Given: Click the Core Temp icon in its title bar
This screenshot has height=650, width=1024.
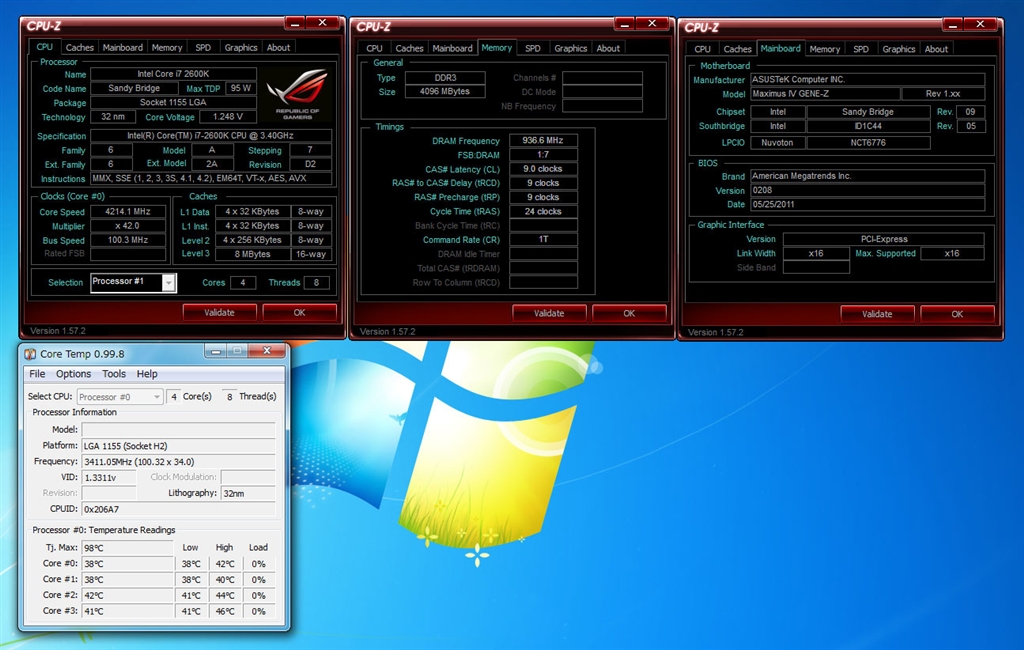Looking at the screenshot, I should coord(30,354).
